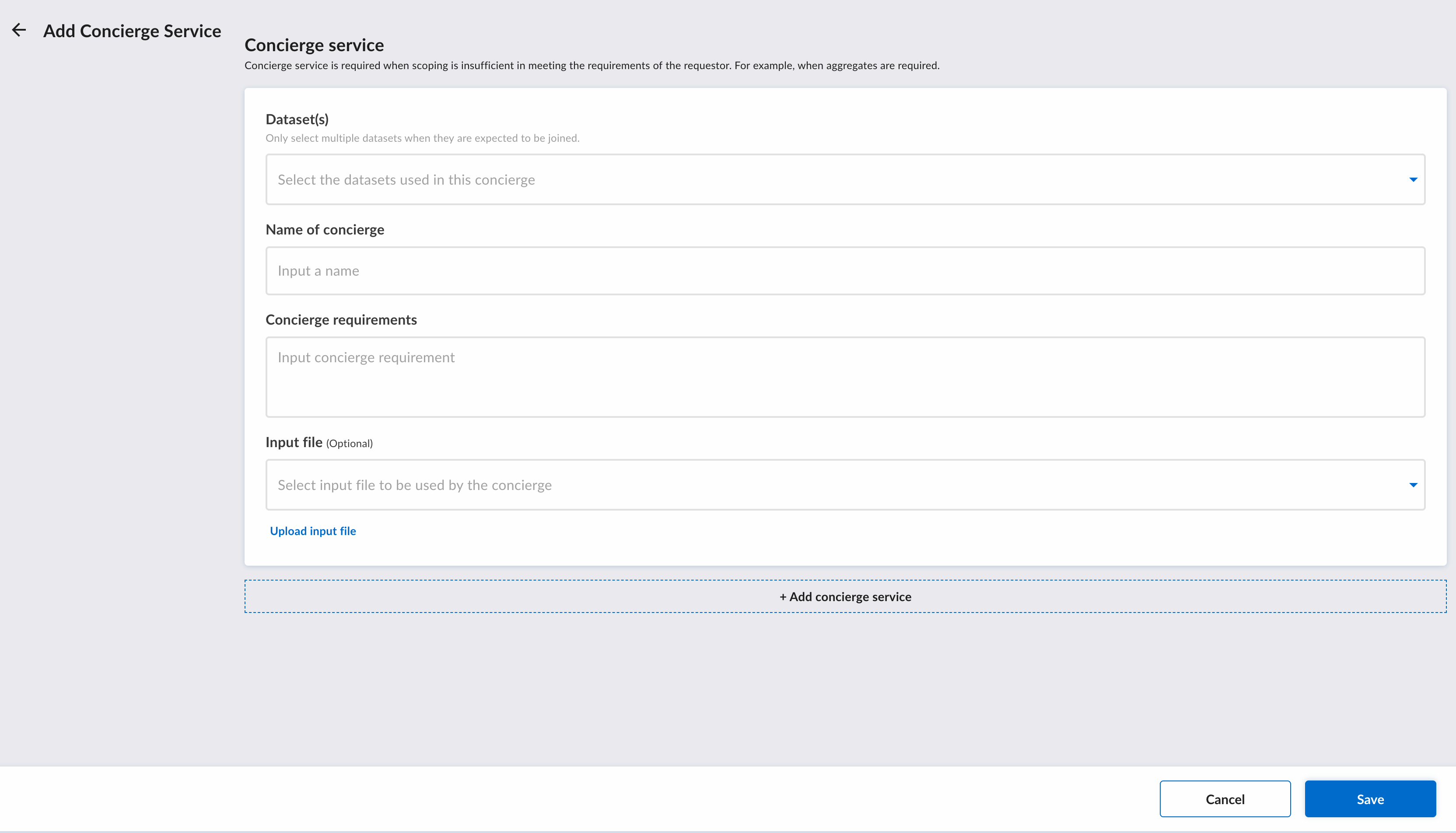This screenshot has width=1456, height=833.
Task: Save the concierge service
Action: [1370, 799]
